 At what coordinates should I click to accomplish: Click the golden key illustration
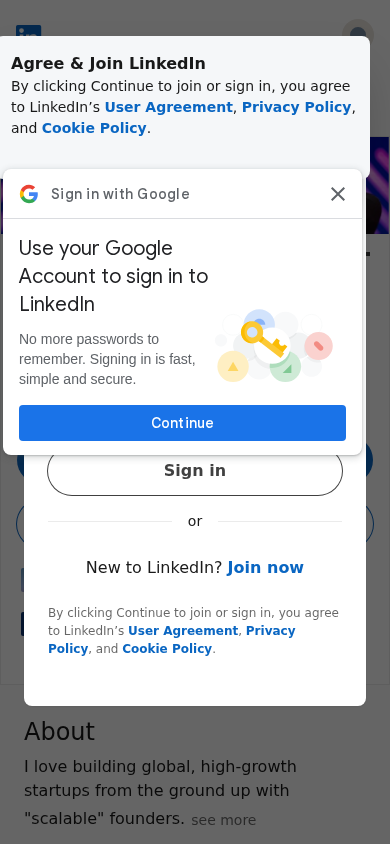(264, 339)
